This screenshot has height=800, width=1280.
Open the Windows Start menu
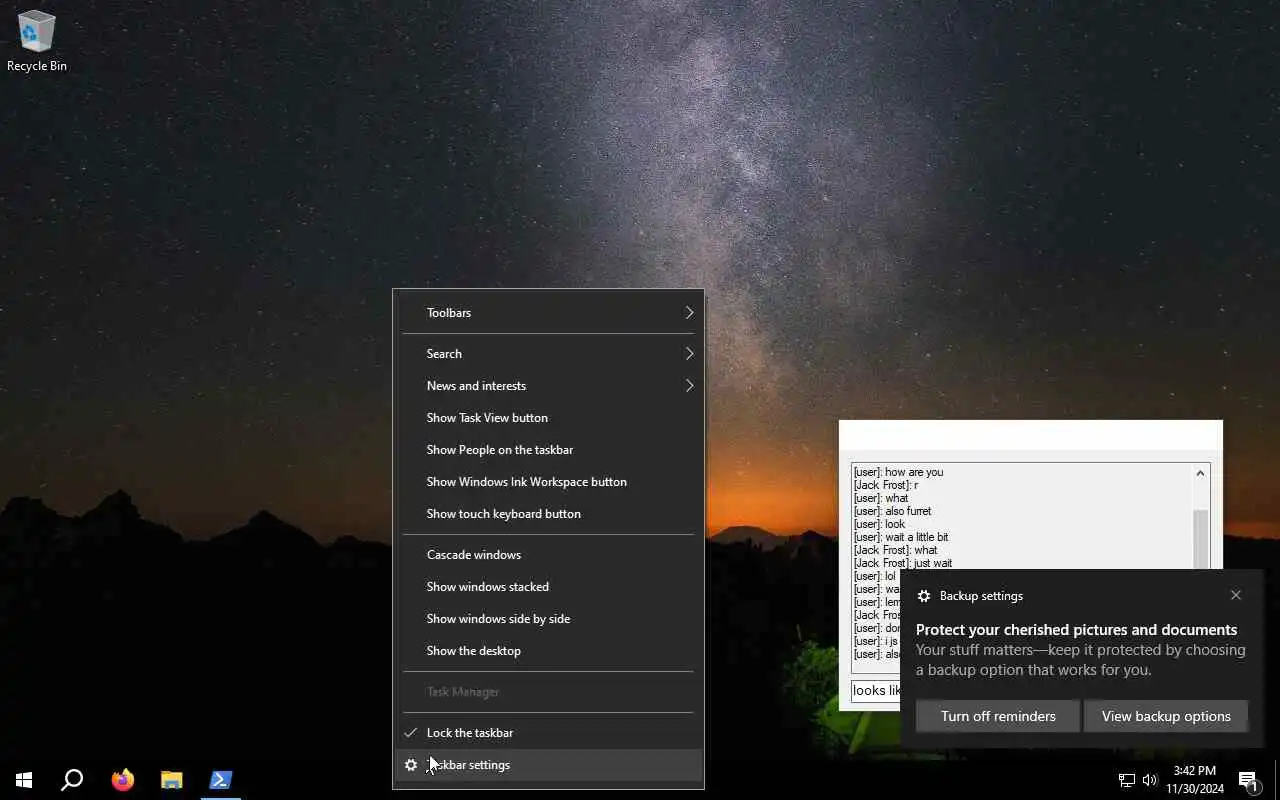pos(24,780)
